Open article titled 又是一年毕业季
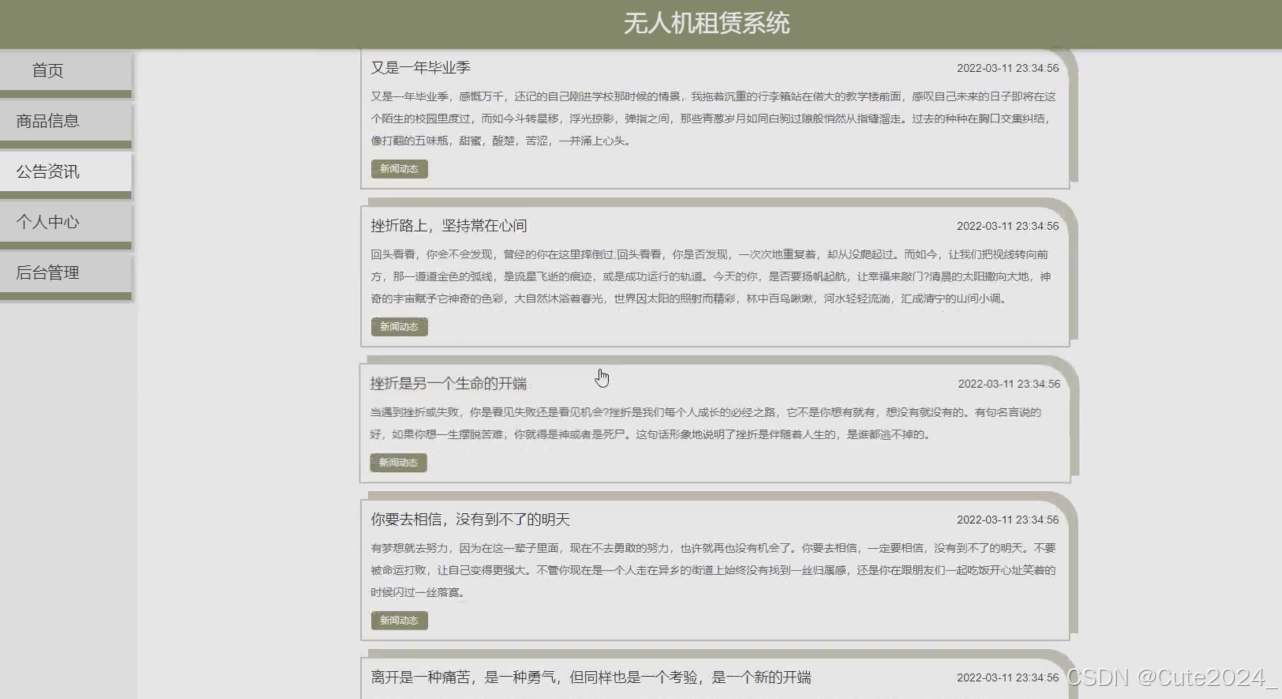Image resolution: width=1282 pixels, height=699 pixels. point(421,68)
